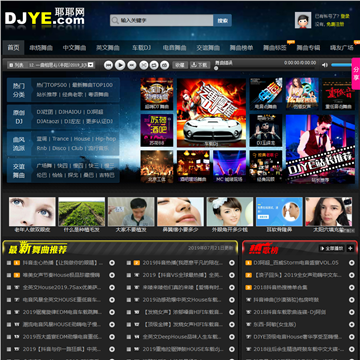The width and height of the screenshot is (360, 360).
Task: Open the 中文舞曲 navigation tab
Action: (x=74, y=48)
